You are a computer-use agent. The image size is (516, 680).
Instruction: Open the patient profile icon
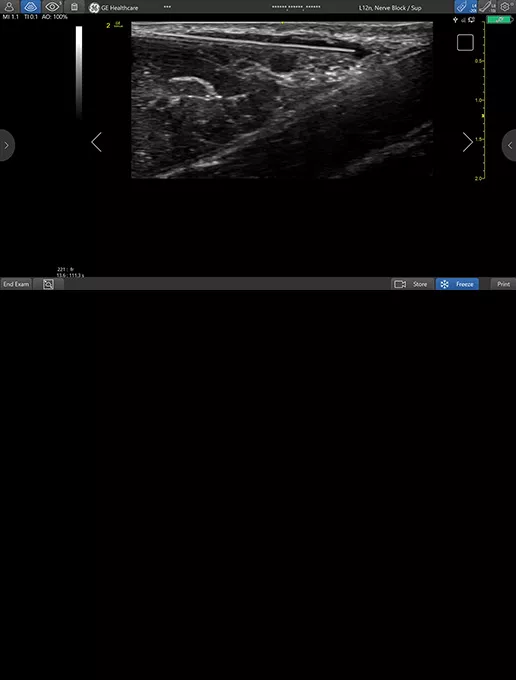(9, 7)
